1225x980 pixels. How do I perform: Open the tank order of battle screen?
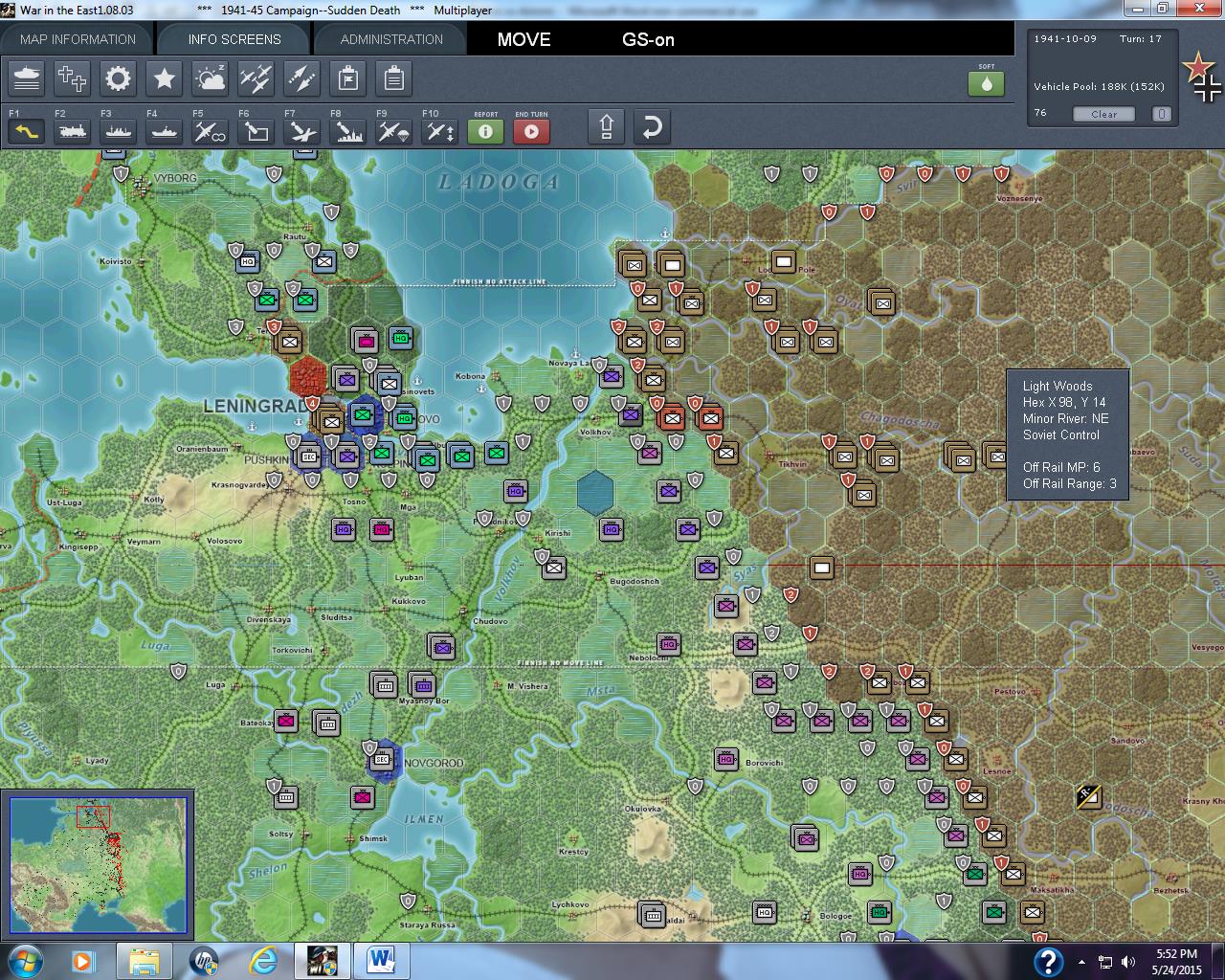[27, 78]
